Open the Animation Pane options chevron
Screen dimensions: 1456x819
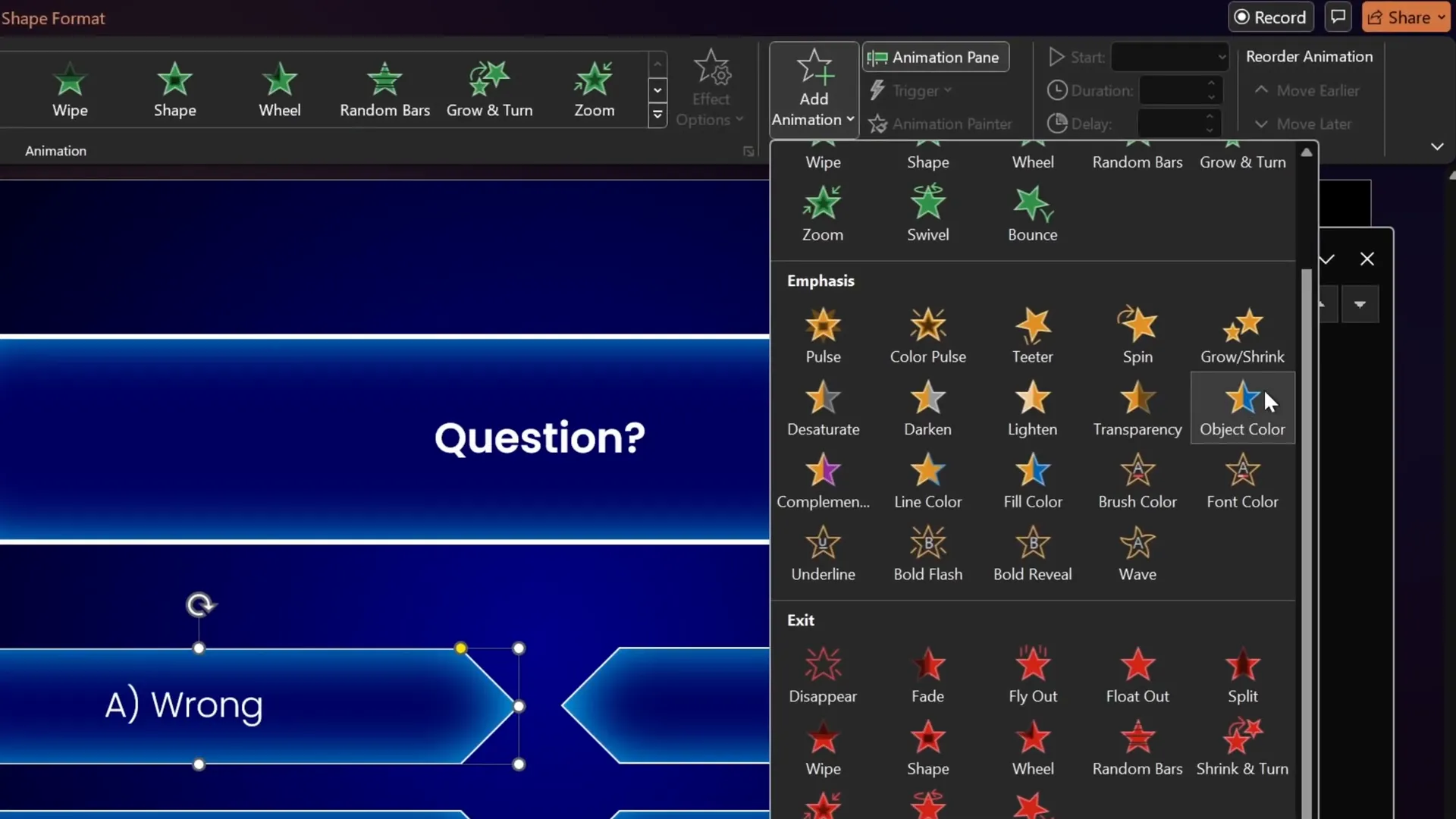1326,259
